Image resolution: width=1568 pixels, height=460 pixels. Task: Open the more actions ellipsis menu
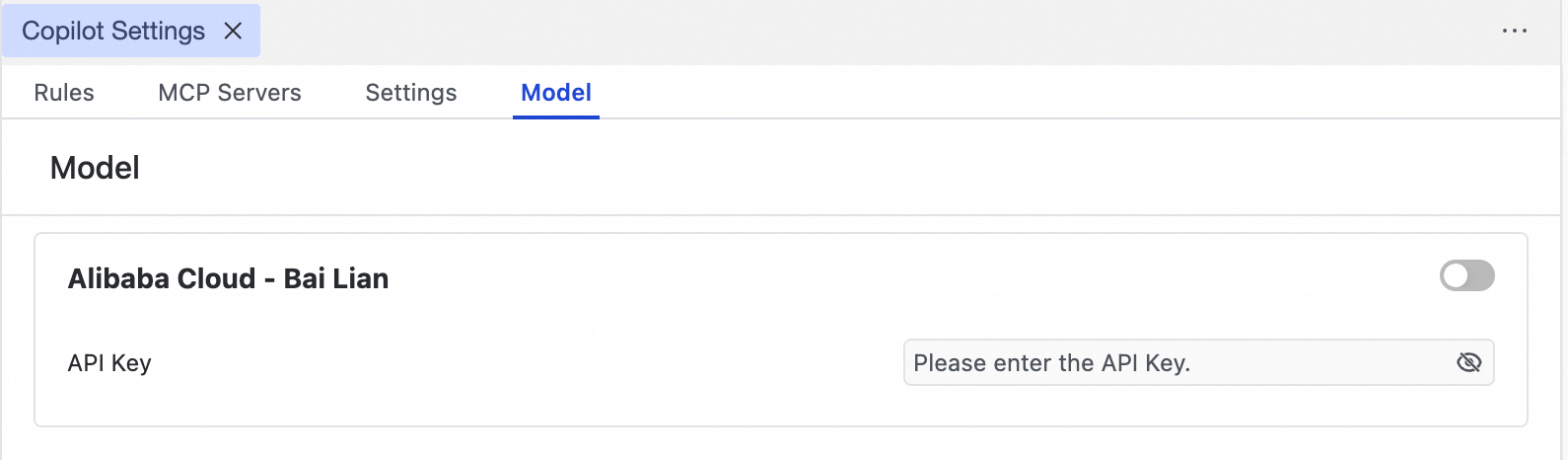pos(1514,32)
